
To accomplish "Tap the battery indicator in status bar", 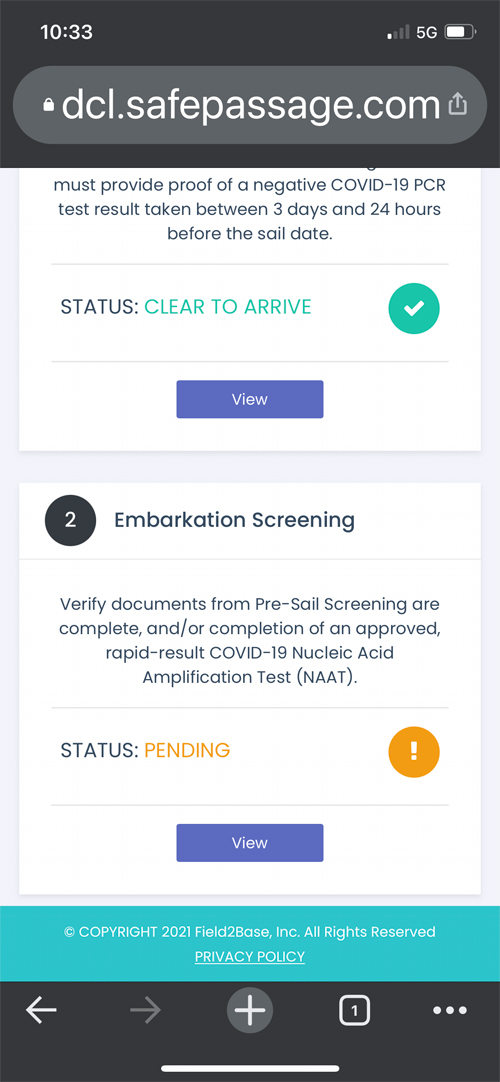I will tap(460, 32).
